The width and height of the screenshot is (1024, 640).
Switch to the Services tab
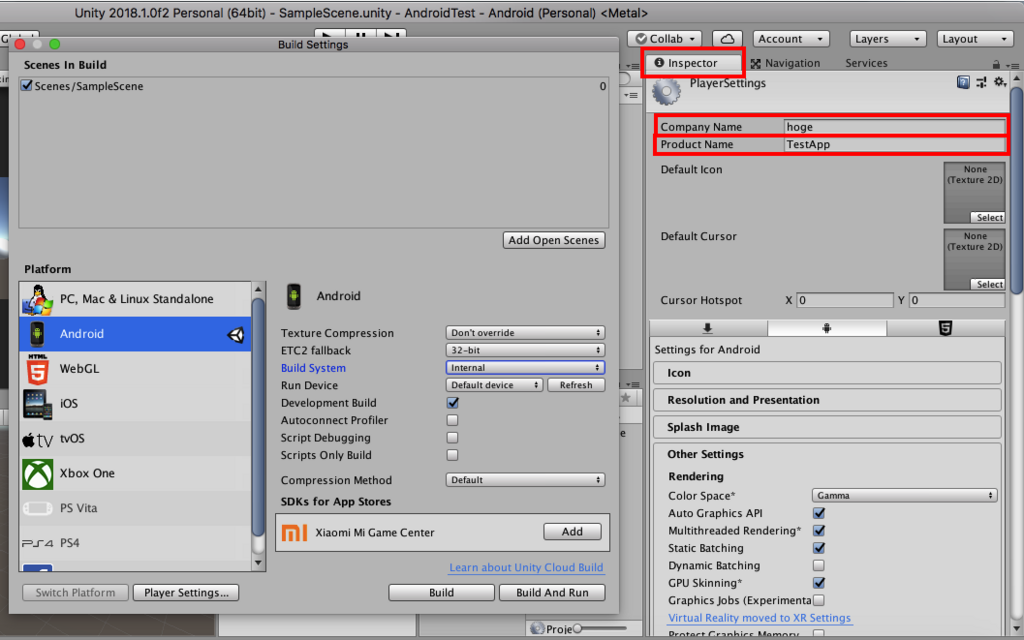[x=866, y=63]
